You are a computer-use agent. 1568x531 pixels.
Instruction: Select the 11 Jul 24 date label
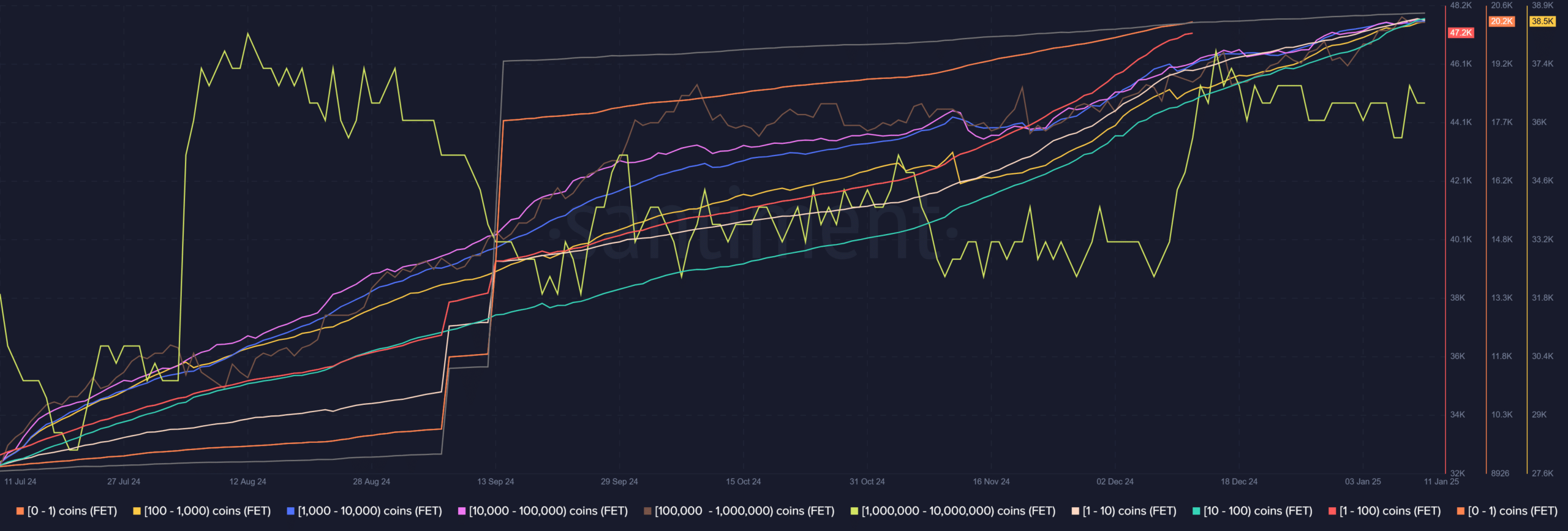[20, 482]
